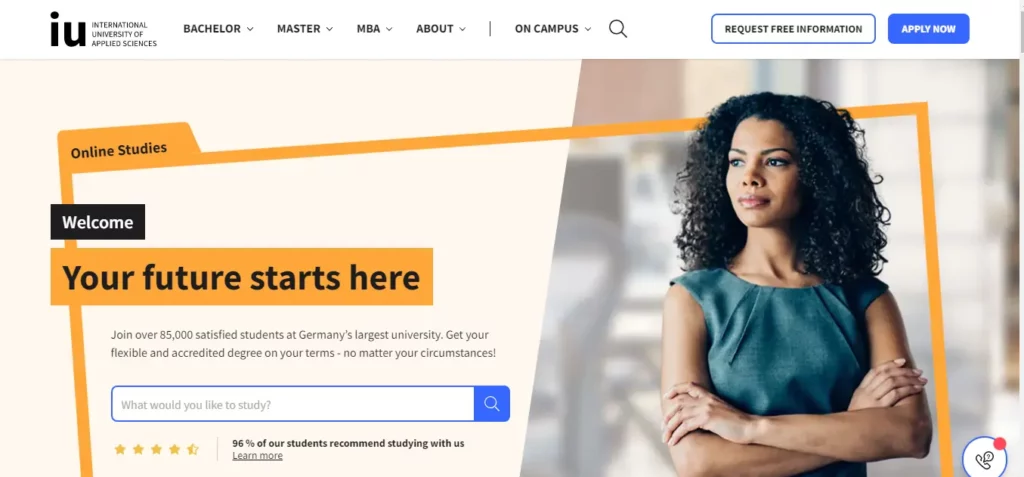Click the page's vertical scrollbar

click(x=1021, y=238)
